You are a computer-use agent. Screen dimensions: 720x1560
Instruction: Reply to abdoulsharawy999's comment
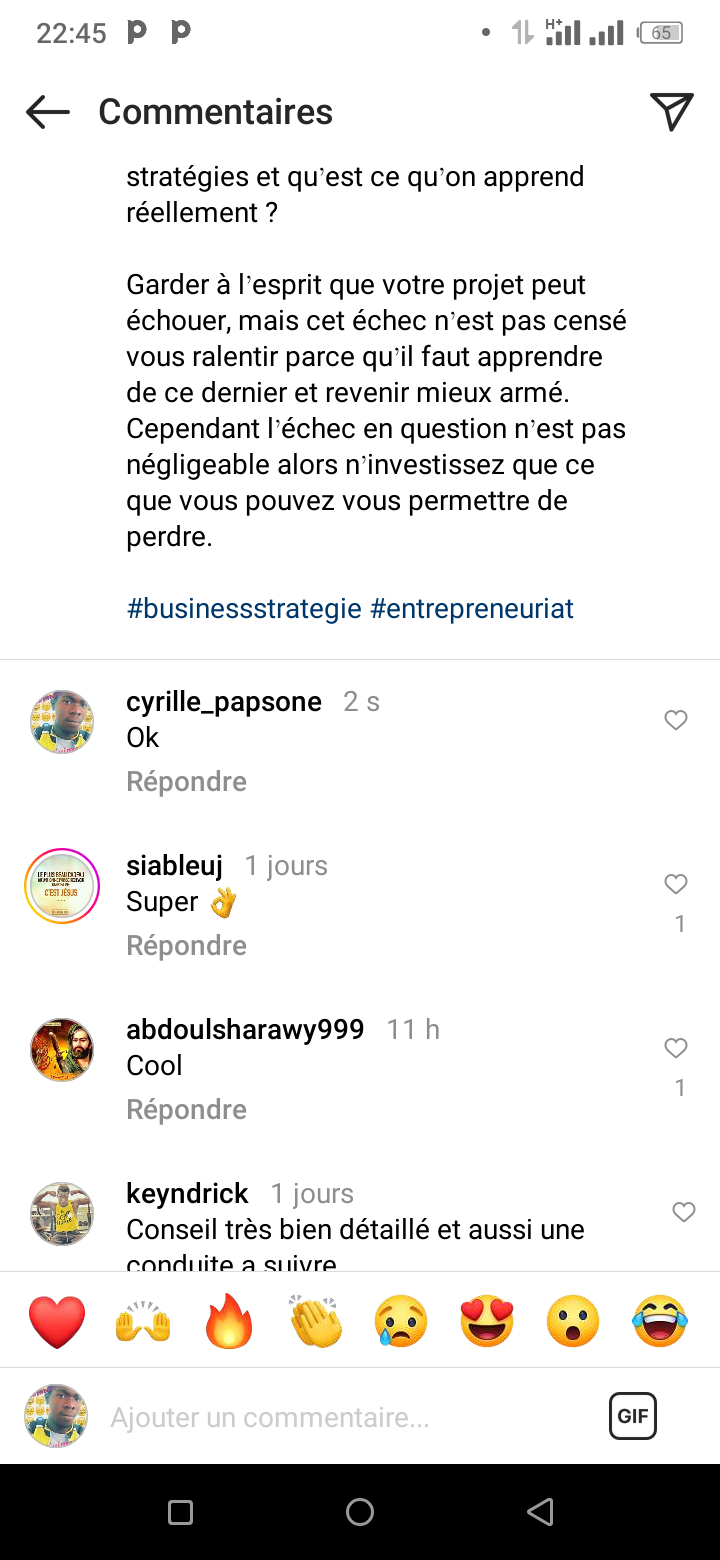[x=186, y=1109]
